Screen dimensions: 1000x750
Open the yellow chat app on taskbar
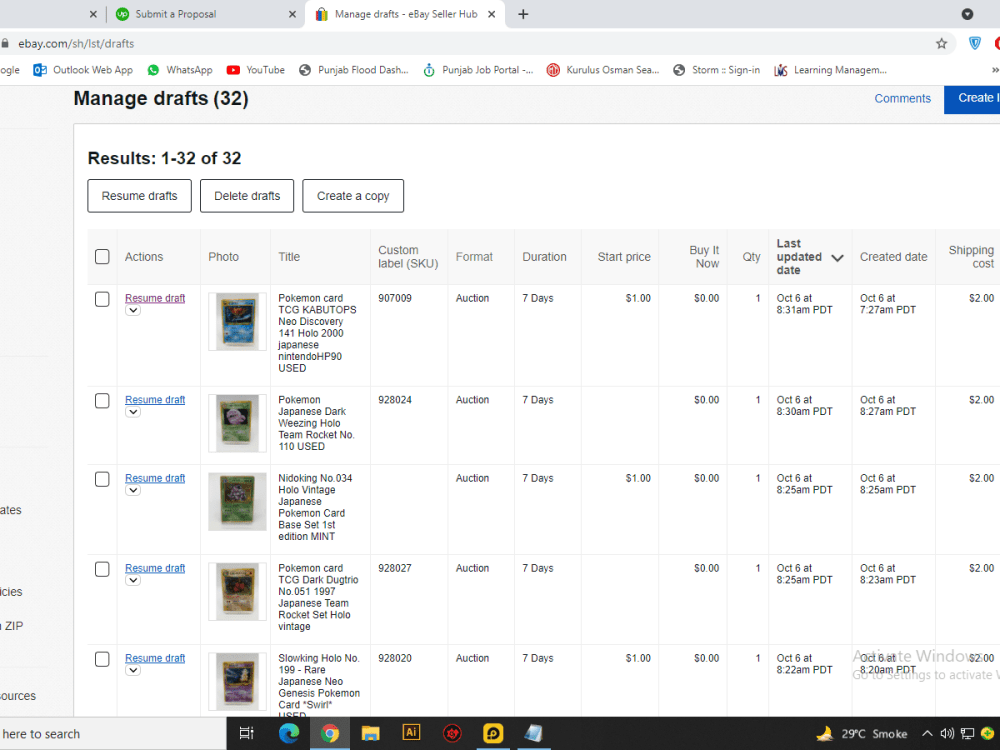point(493,733)
